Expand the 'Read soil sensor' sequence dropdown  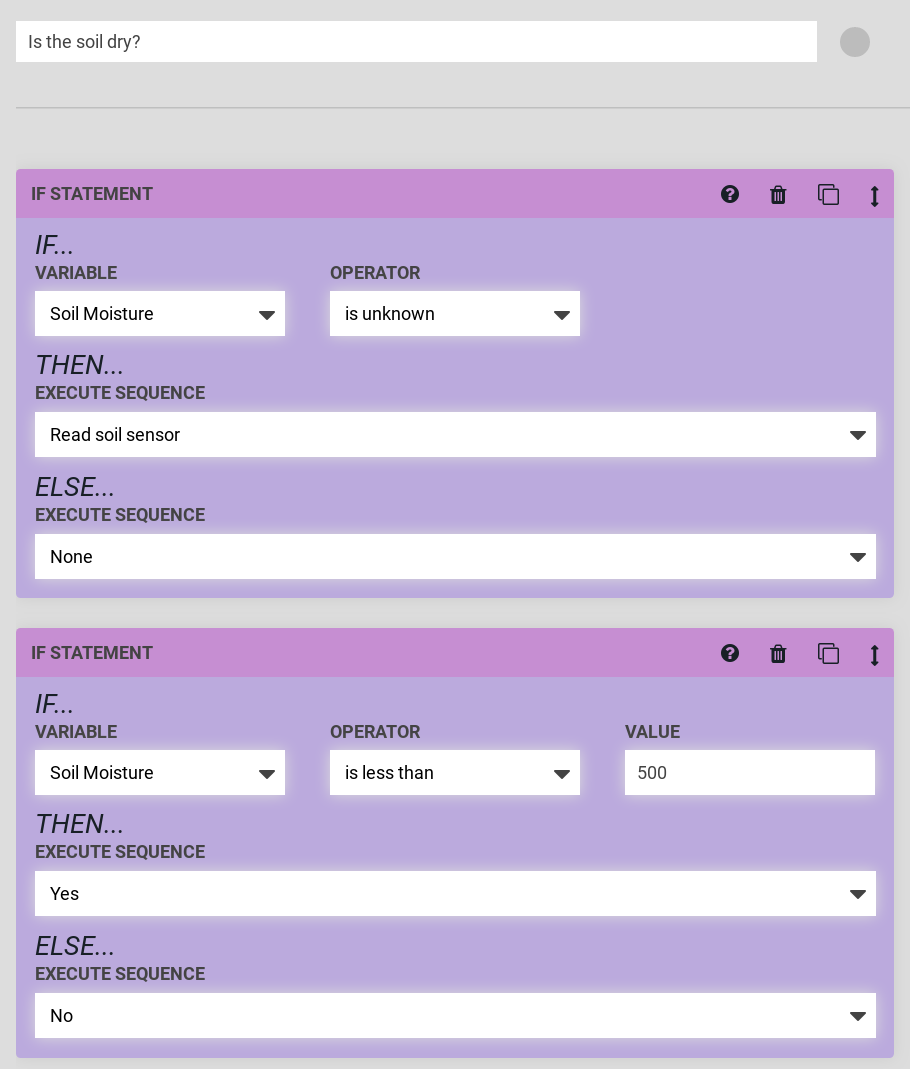point(455,434)
